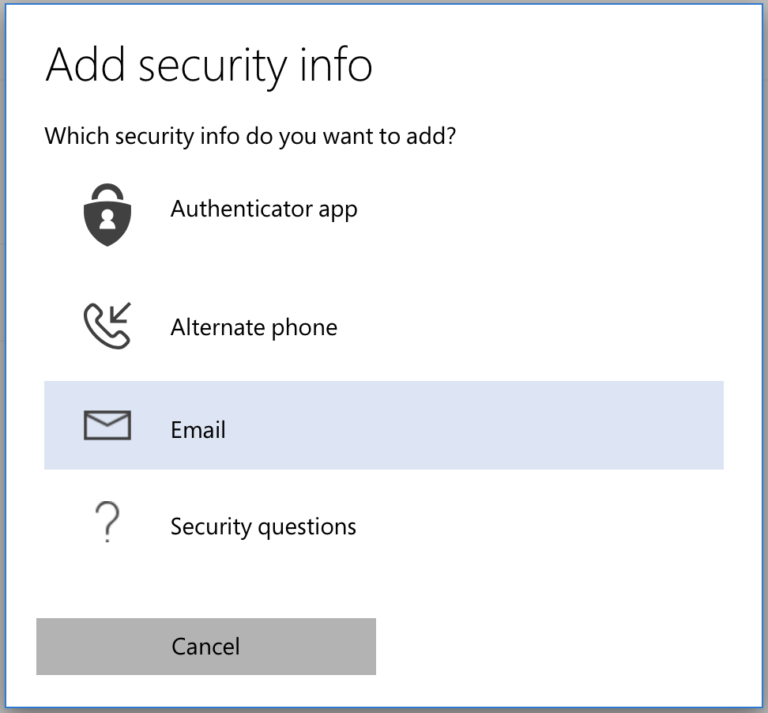768x713 pixels.
Task: Click the "Add security info" heading
Action: [x=209, y=65]
